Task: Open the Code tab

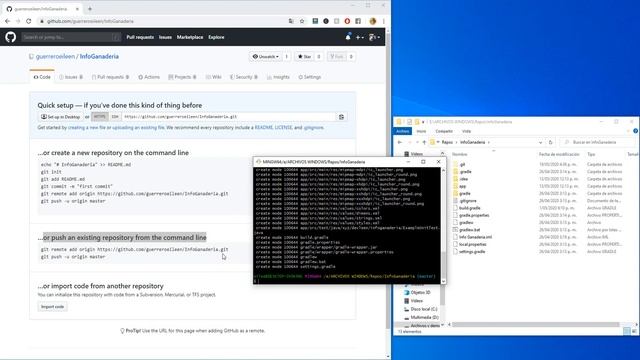Action: pyautogui.click(x=42, y=77)
